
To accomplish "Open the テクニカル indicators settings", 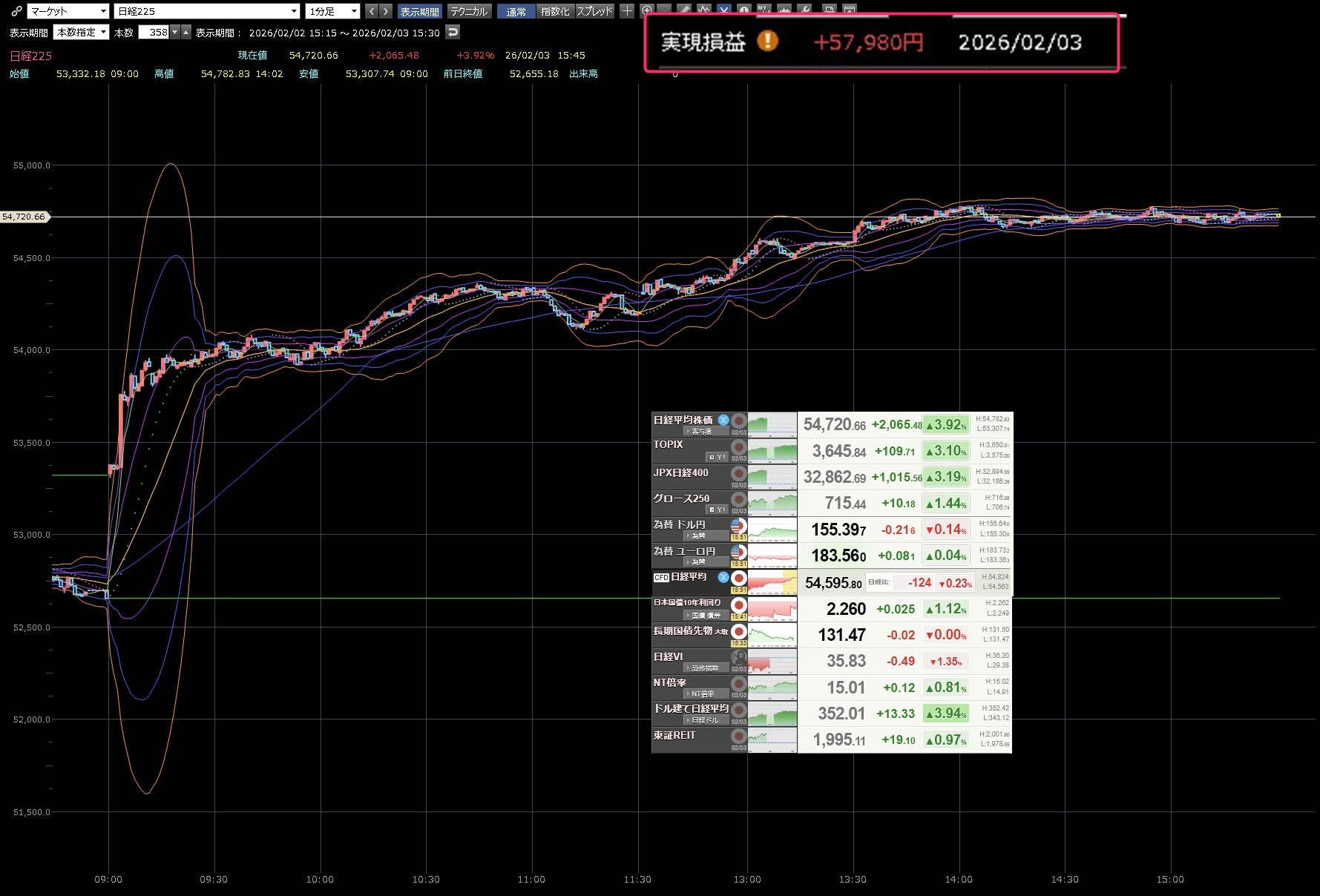I will pos(469,11).
